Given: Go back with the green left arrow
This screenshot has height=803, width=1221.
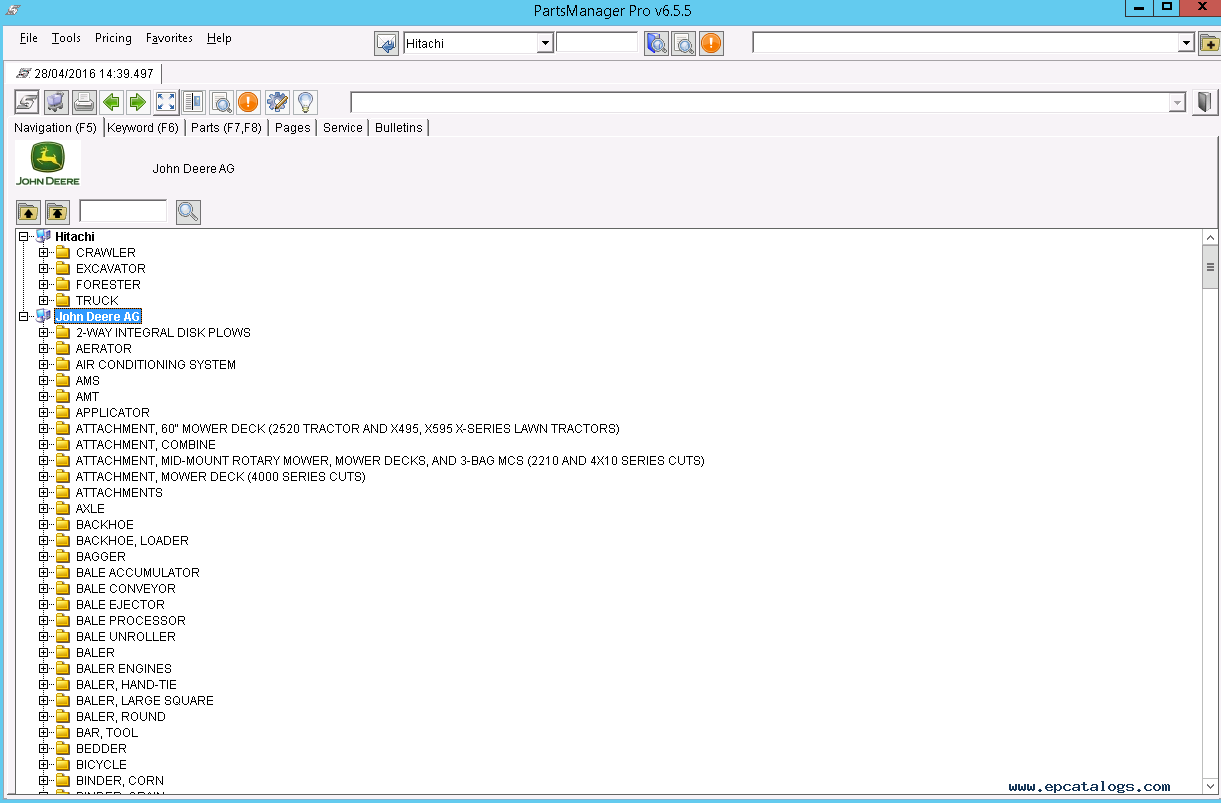Looking at the screenshot, I should click(112, 102).
